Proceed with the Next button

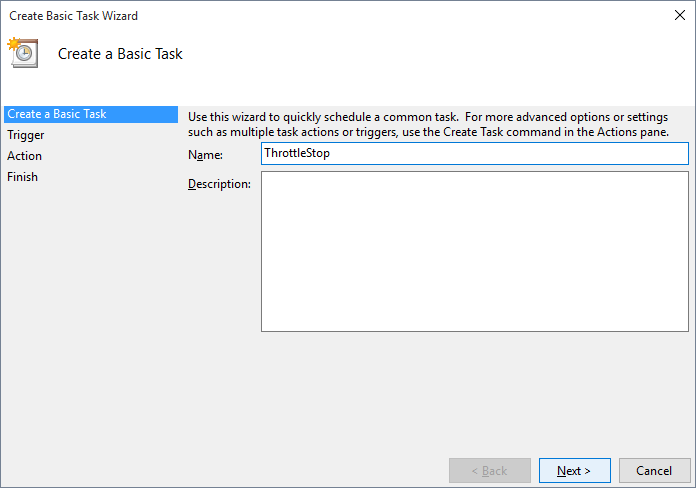click(574, 471)
